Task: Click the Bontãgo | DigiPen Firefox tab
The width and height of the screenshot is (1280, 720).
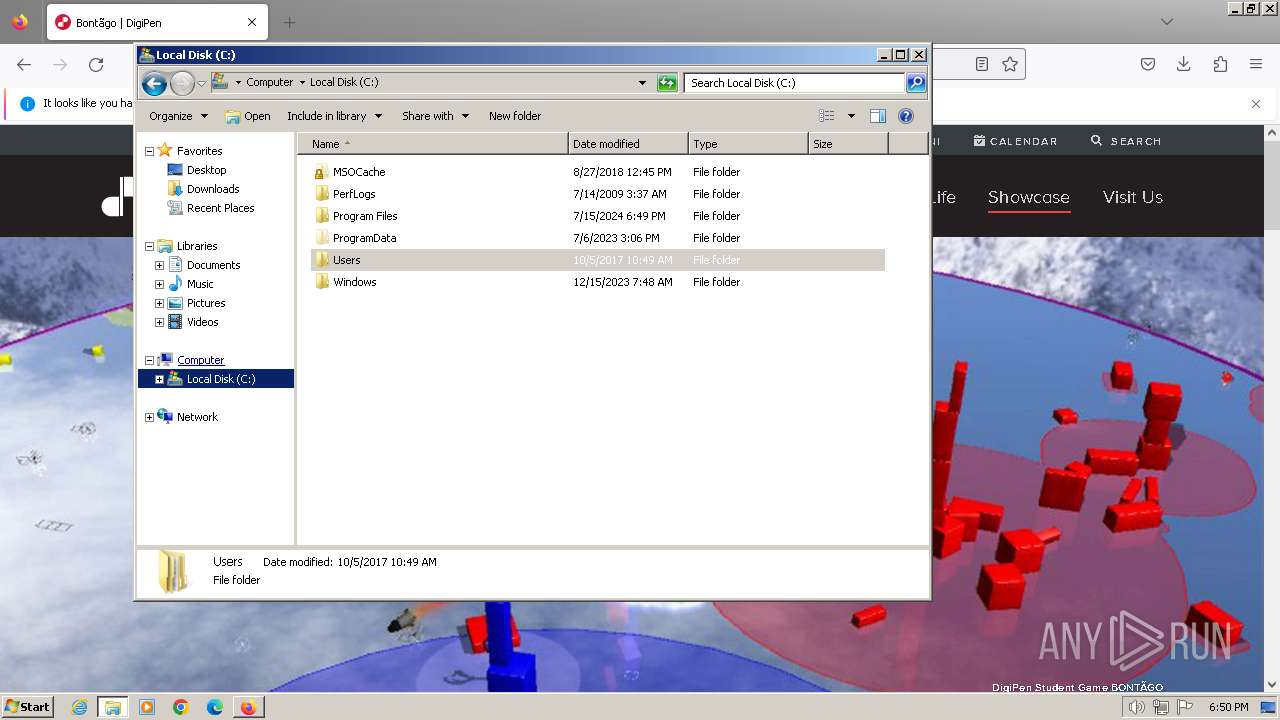Action: click(x=155, y=22)
